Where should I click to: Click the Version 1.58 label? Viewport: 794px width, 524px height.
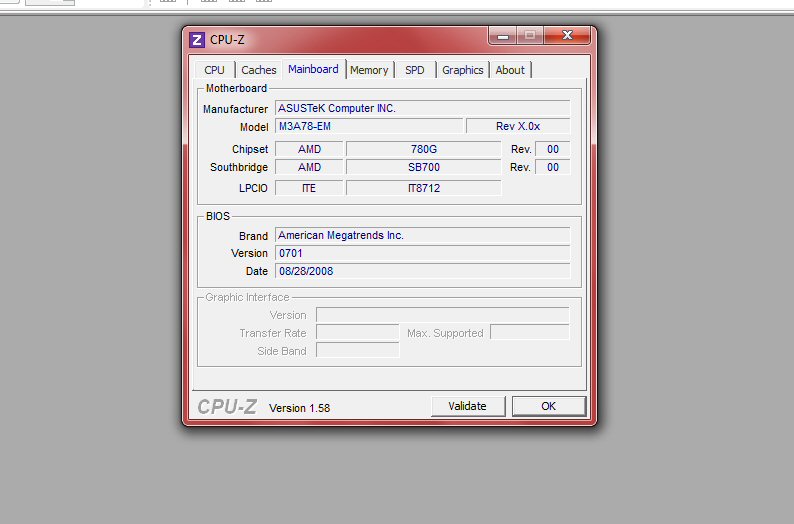tap(299, 408)
